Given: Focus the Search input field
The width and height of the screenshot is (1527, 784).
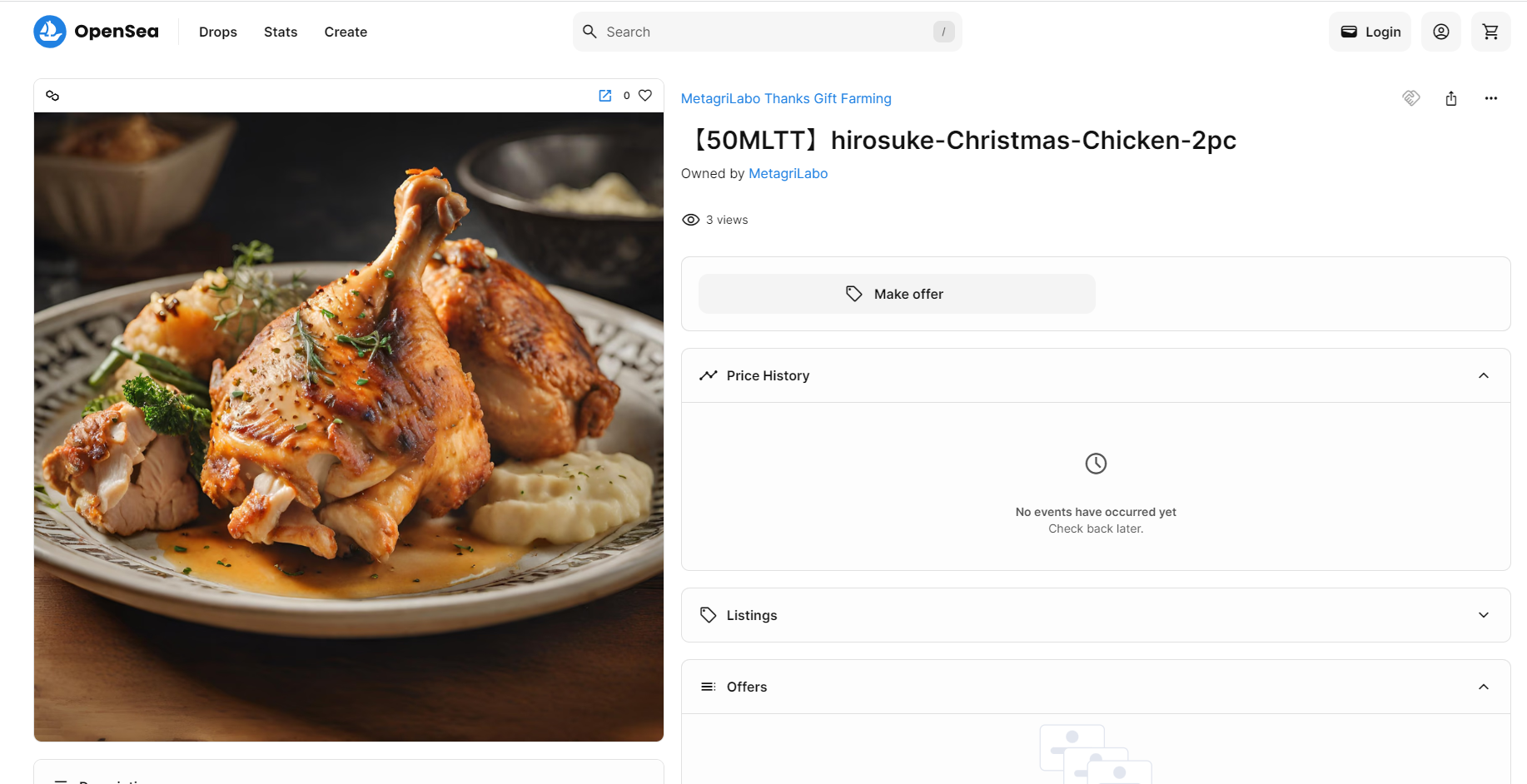Looking at the screenshot, I should pos(766,32).
